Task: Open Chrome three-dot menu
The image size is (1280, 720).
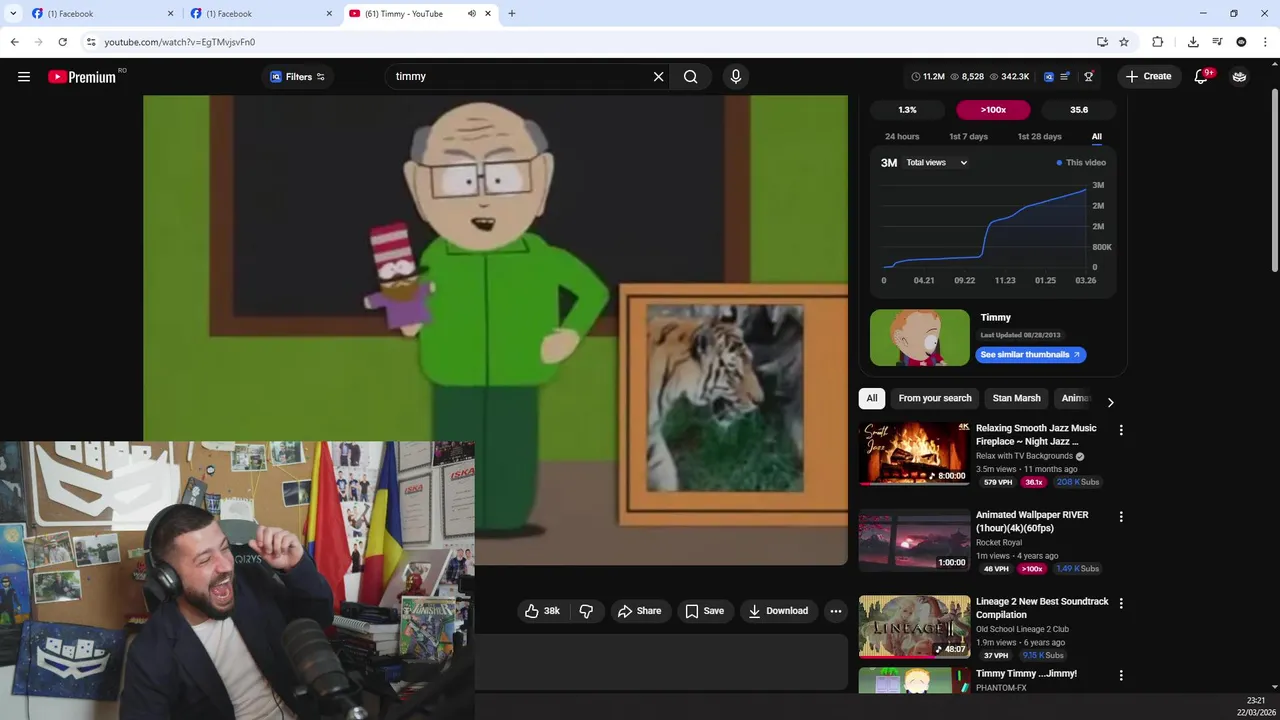Action: (x=1266, y=42)
